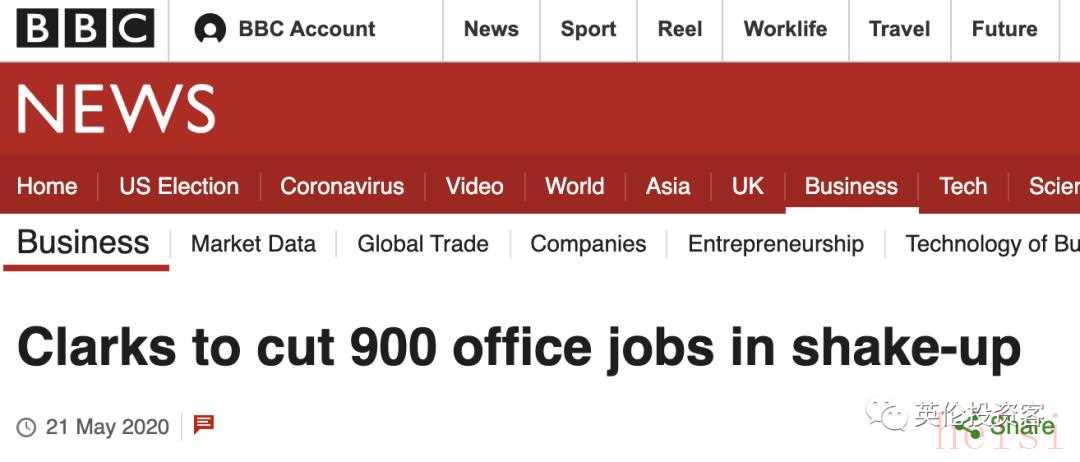The height and width of the screenshot is (462, 1080).
Task: Click the red comments flag icon
Action: tap(204, 425)
